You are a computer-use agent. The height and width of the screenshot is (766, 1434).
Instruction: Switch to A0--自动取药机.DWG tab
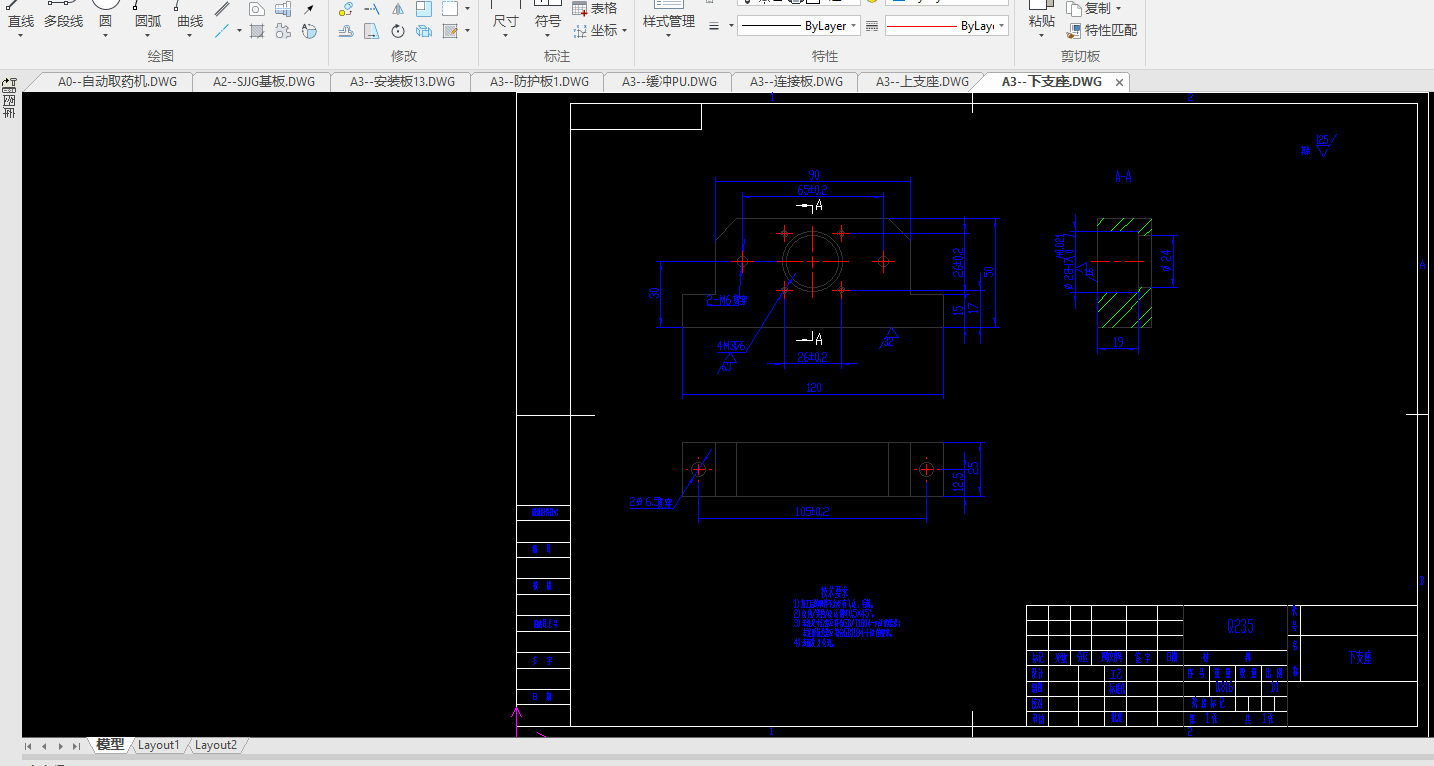click(x=117, y=82)
